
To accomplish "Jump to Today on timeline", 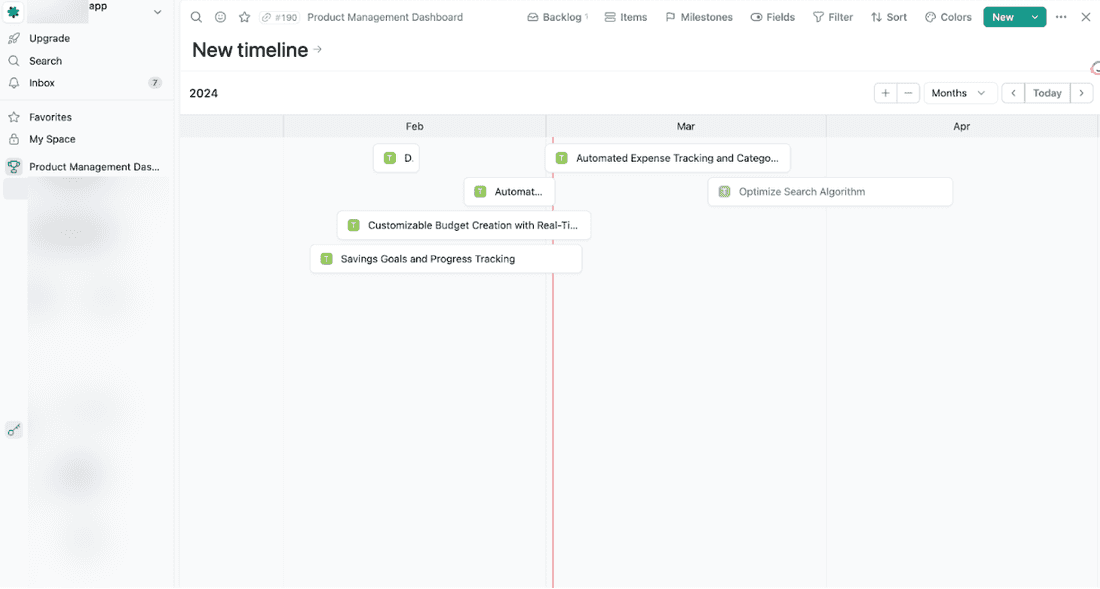I will pyautogui.click(x=1047, y=93).
